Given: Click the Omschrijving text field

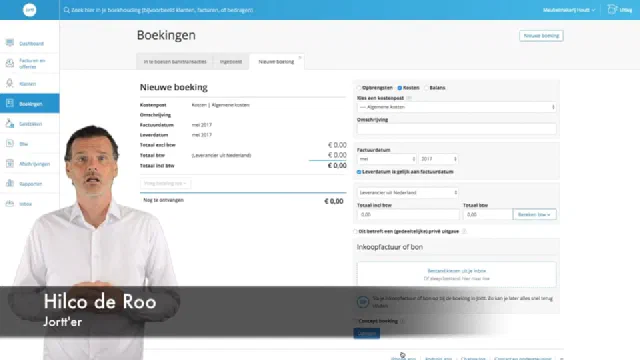Looking at the screenshot, I should coord(456,129).
